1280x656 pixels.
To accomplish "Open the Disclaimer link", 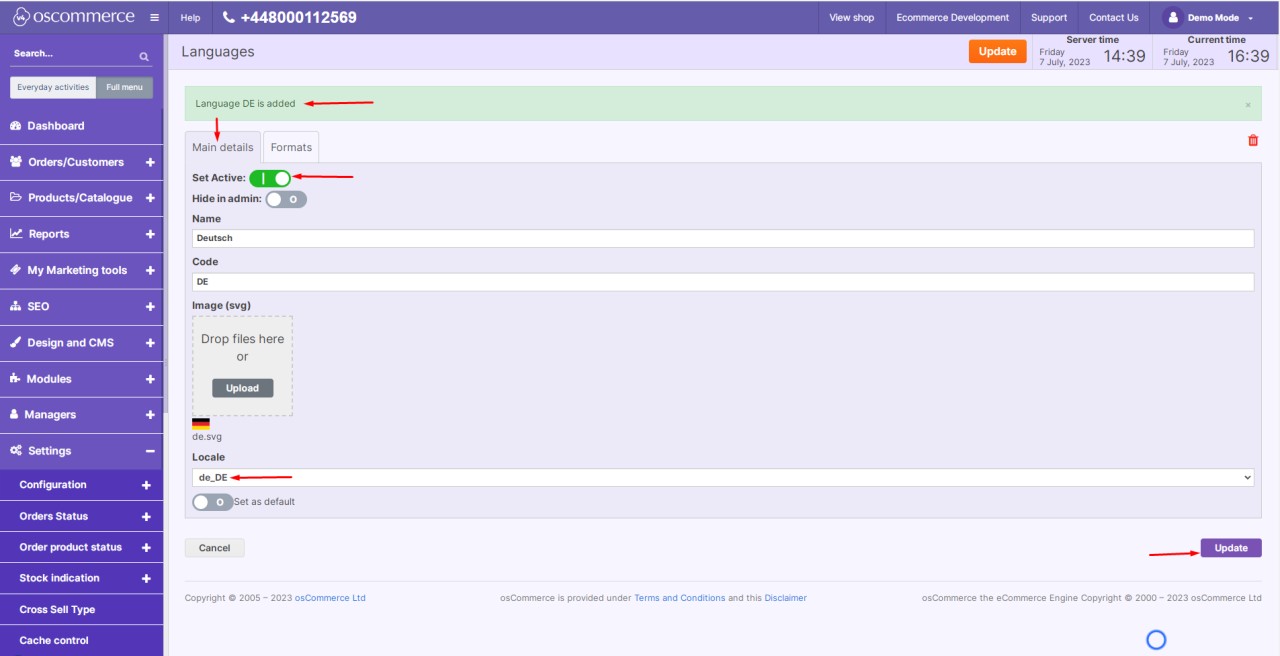I will [x=786, y=598].
